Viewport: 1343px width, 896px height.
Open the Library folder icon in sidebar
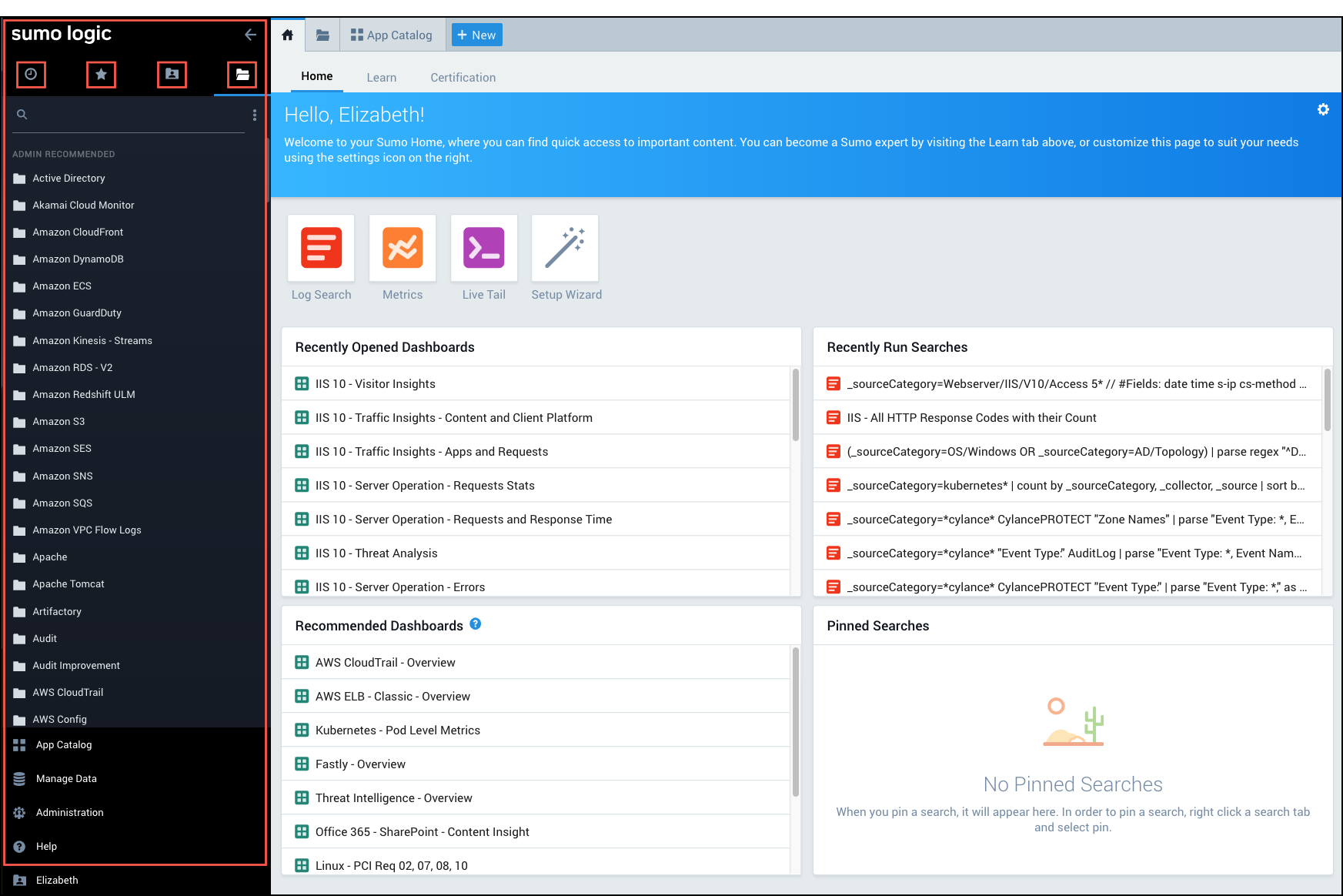click(x=242, y=75)
